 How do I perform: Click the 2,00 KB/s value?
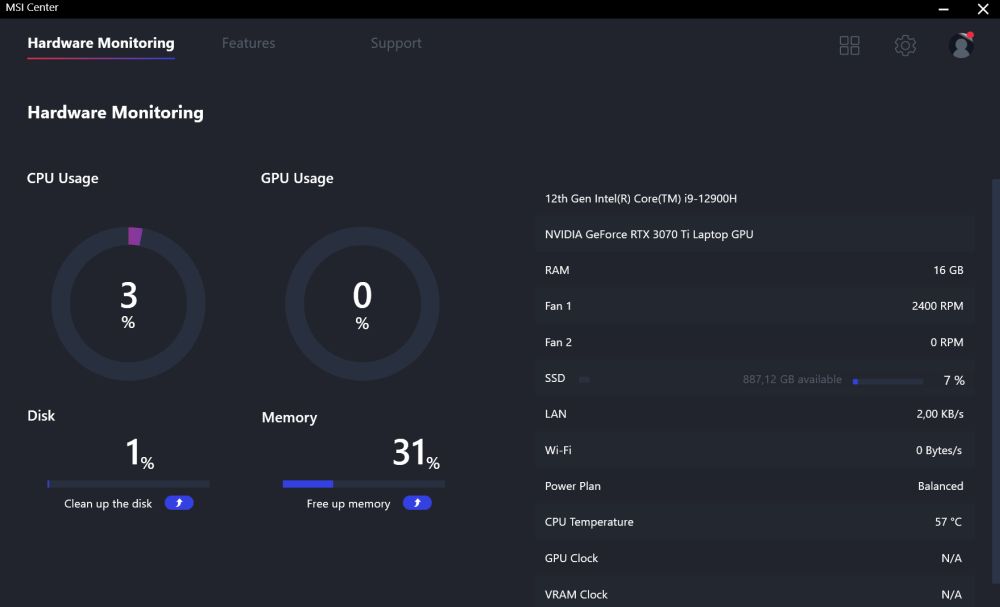(939, 414)
